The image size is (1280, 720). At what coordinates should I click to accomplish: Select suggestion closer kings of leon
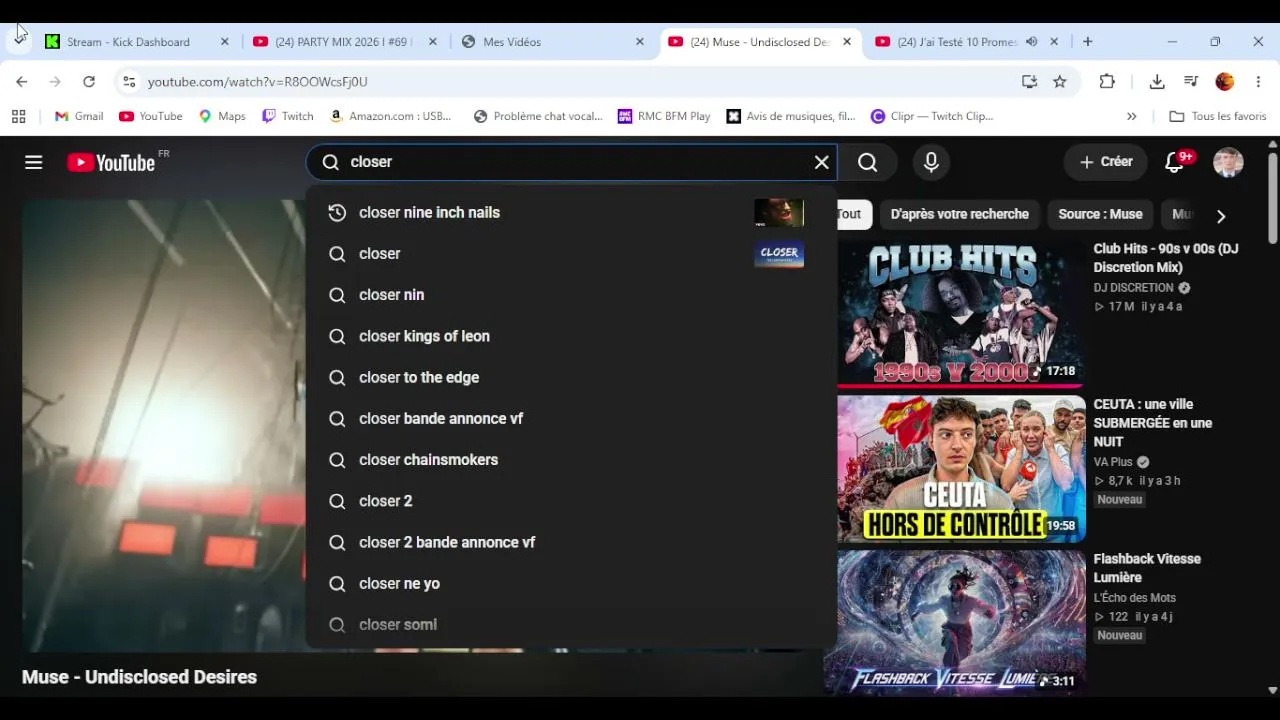pos(570,336)
